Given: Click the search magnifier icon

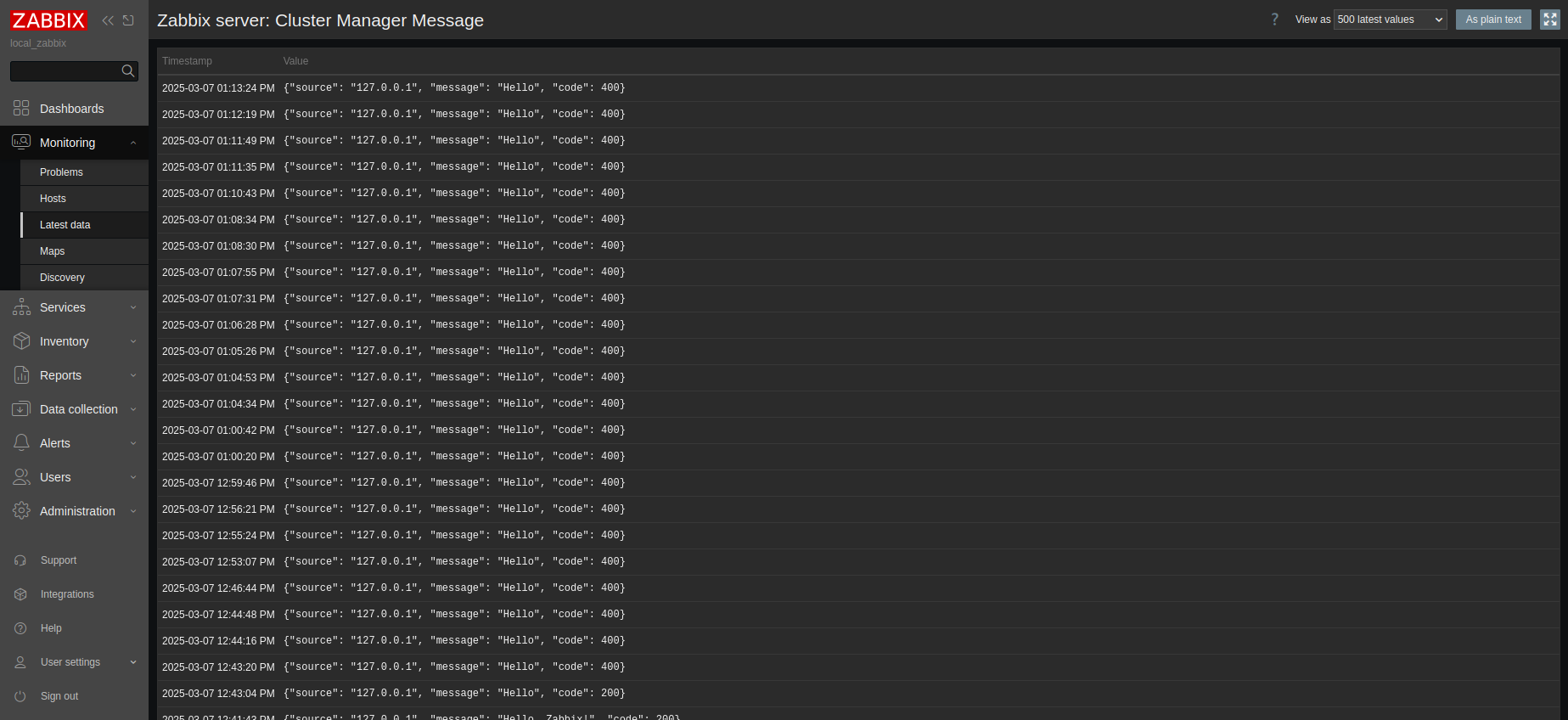Looking at the screenshot, I should 128,71.
